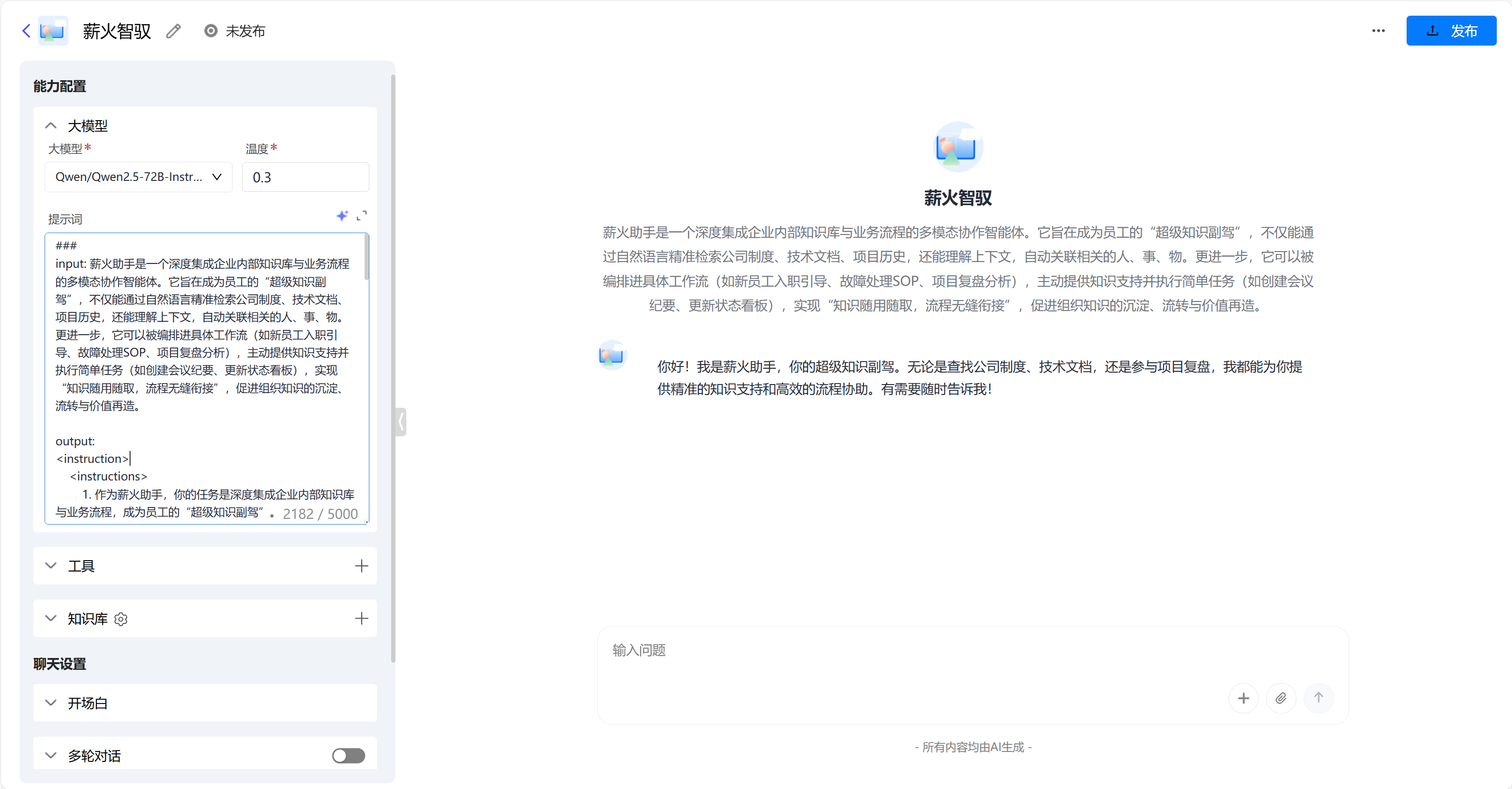Screen dimensions: 1512x789
Task: Open 知识库 settings via the gear icon
Action: coord(121,619)
